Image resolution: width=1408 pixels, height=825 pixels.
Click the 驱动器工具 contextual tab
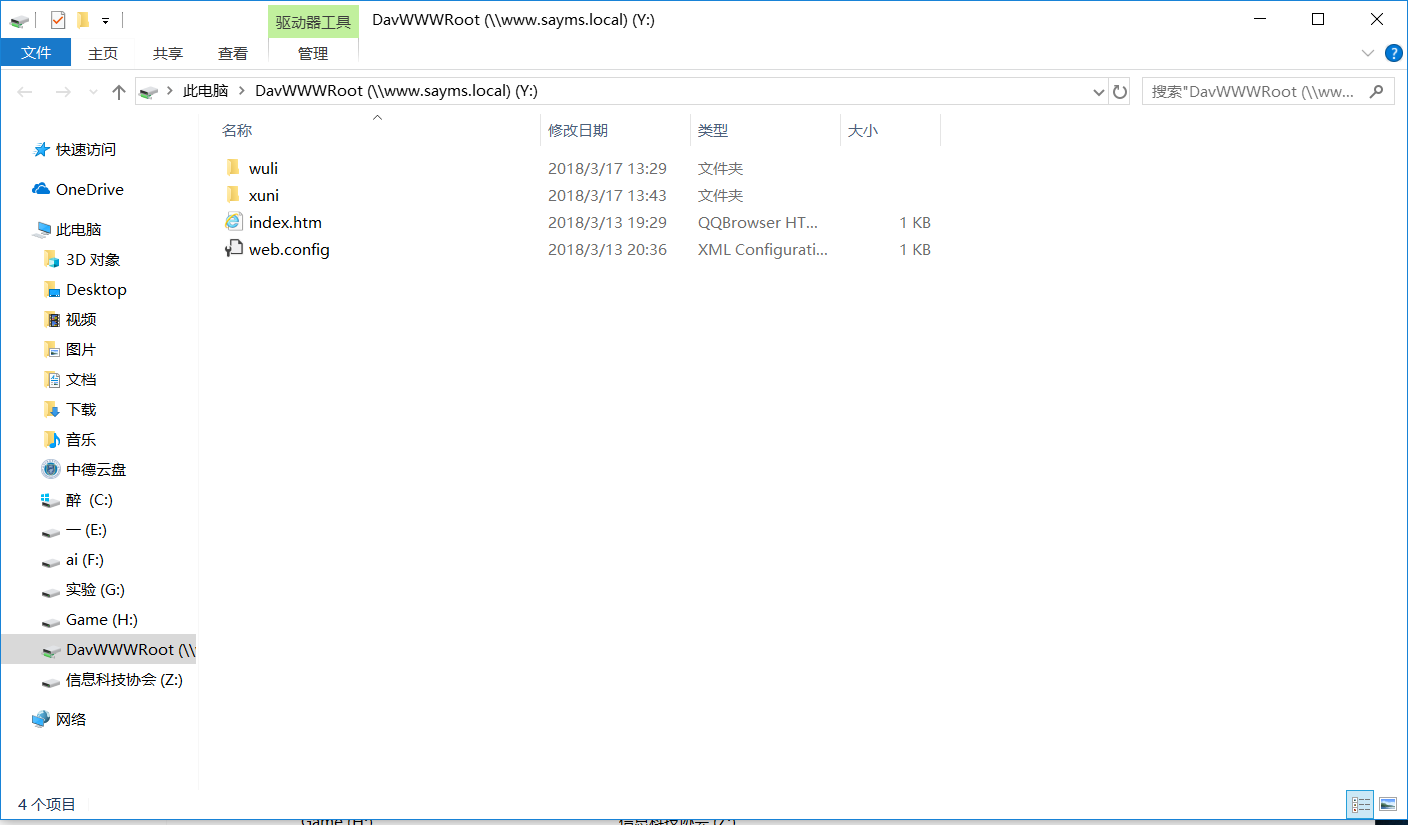coord(313,22)
